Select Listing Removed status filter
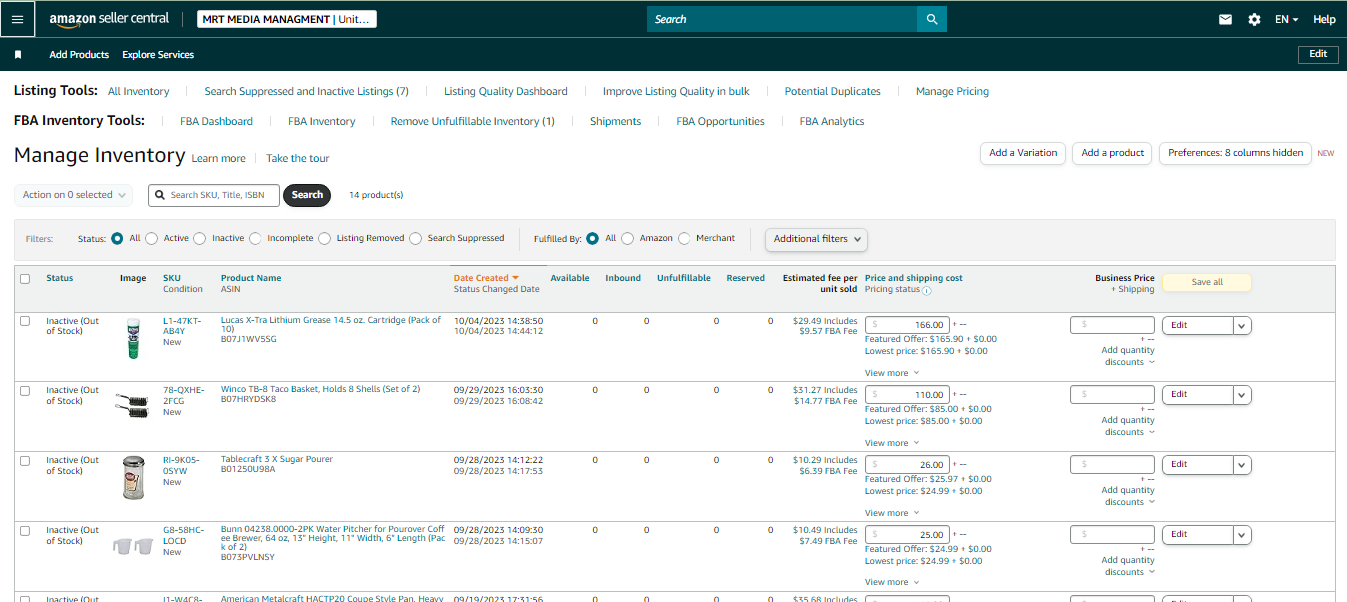The image size is (1347, 602). click(325, 239)
